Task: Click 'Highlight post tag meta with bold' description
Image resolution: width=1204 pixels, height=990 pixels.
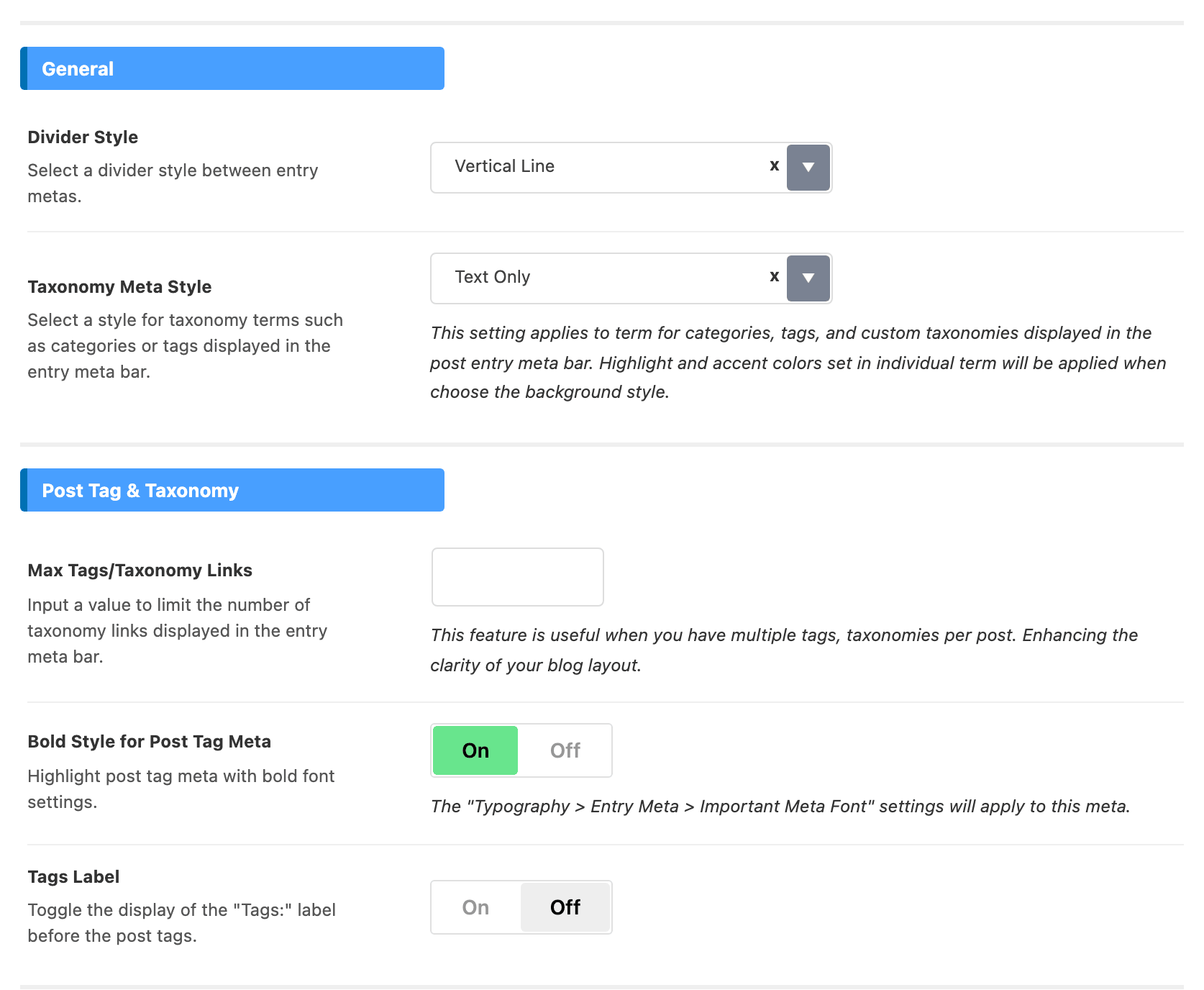Action: click(x=181, y=789)
